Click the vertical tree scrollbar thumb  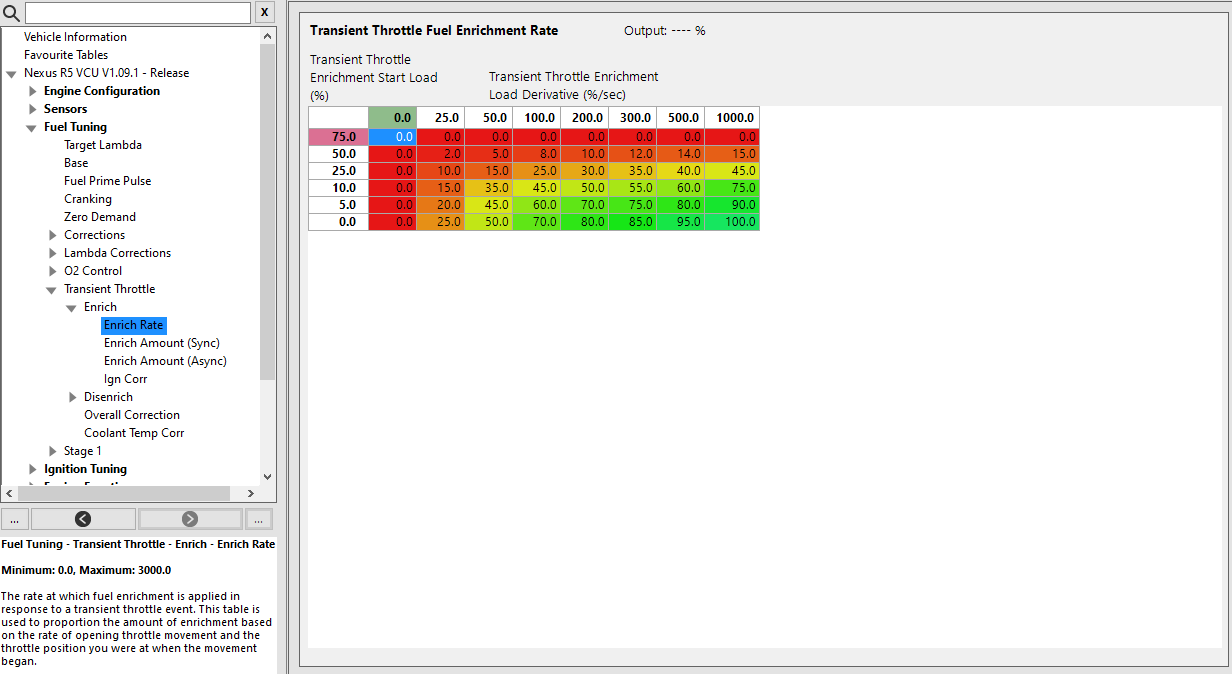tap(267, 212)
